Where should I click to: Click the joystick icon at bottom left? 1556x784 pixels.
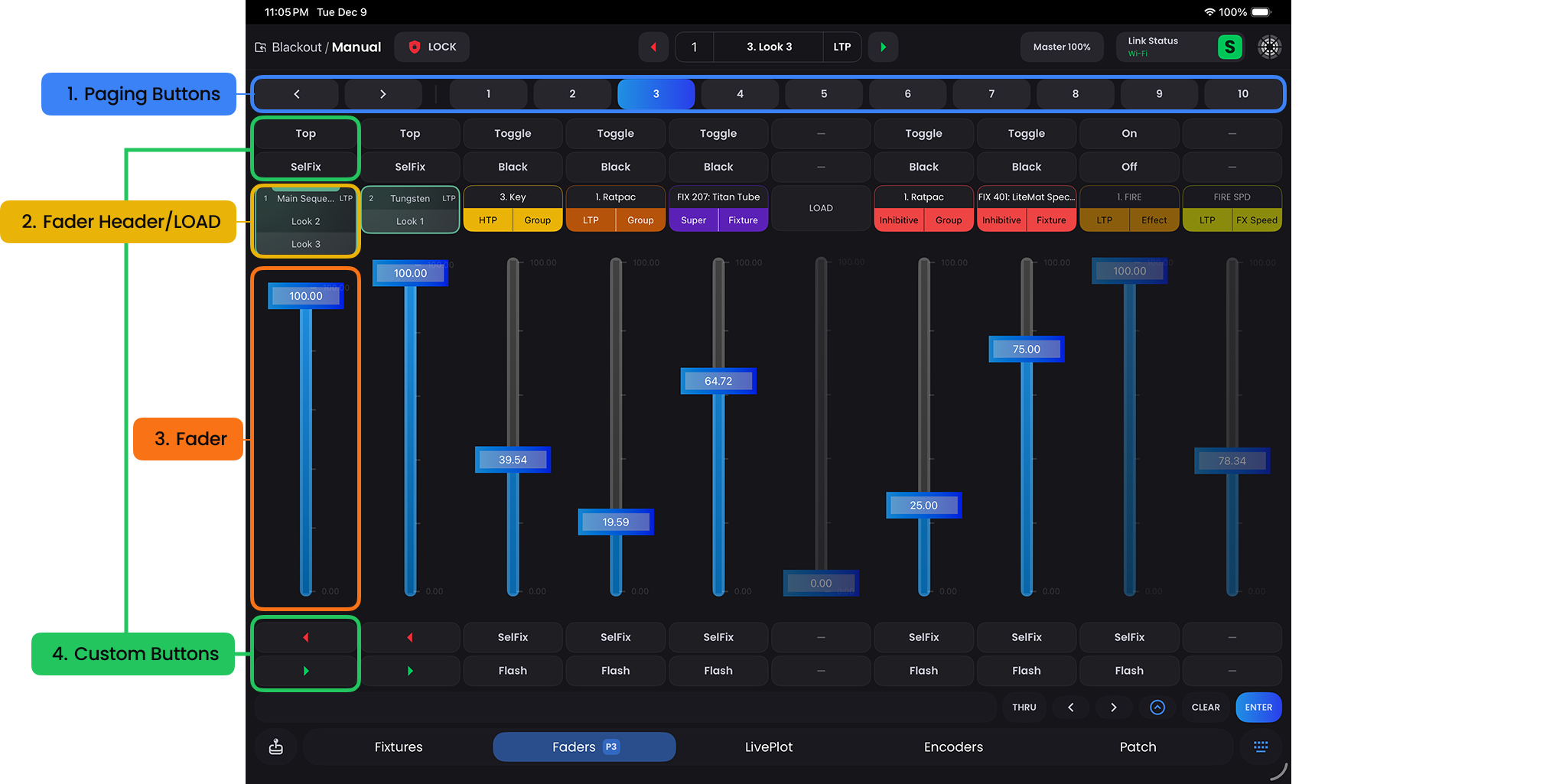click(276, 747)
